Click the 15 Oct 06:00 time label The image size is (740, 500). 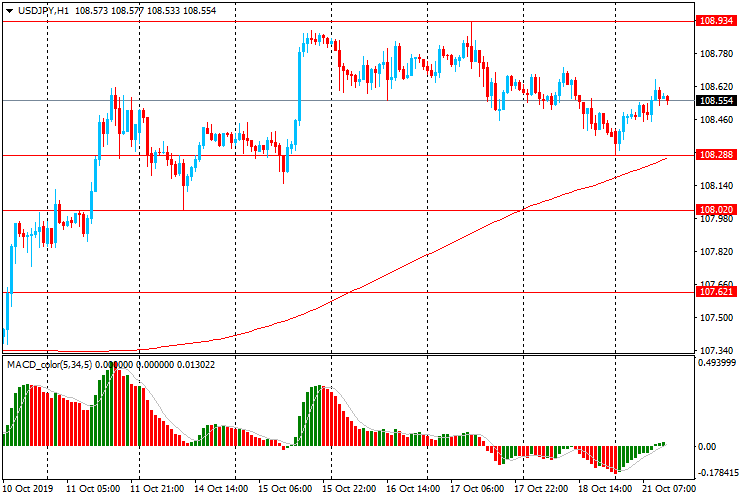tap(285, 488)
